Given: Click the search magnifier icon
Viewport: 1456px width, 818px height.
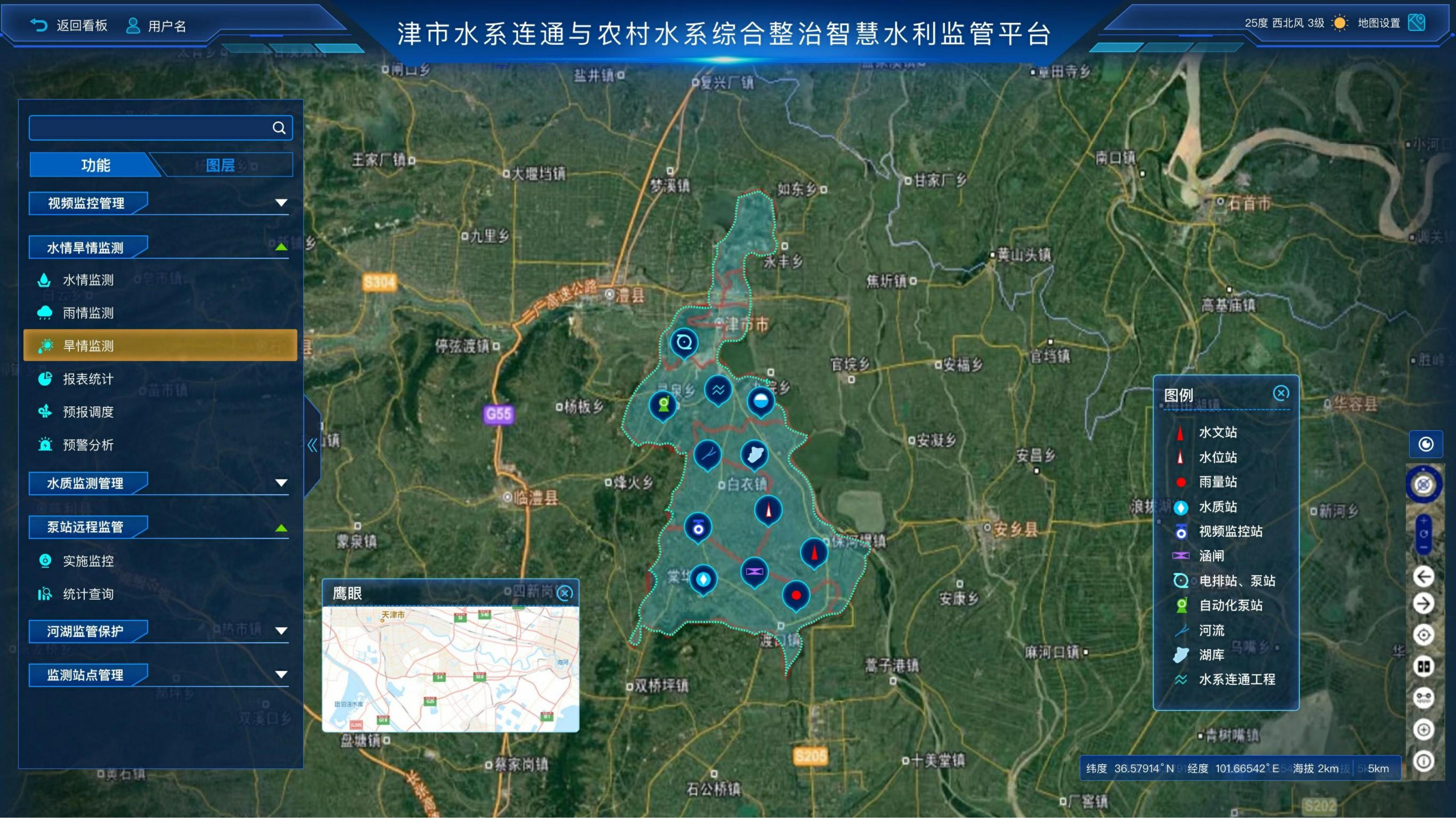Looking at the screenshot, I should [279, 128].
